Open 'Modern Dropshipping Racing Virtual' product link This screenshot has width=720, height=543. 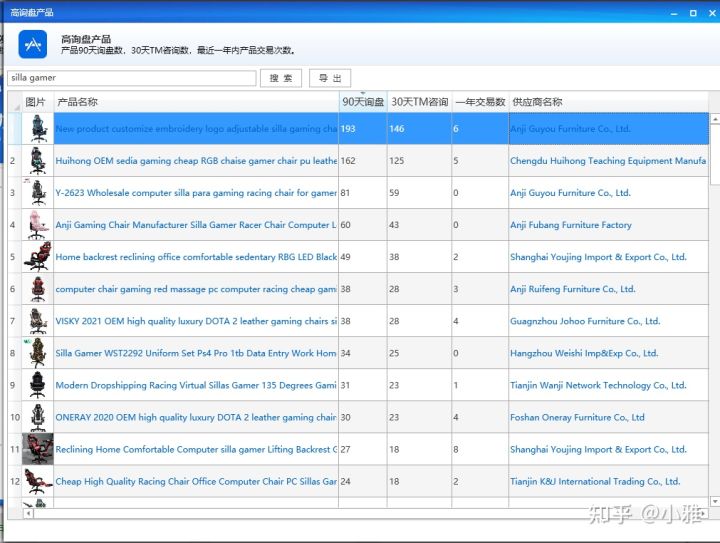click(x=196, y=386)
